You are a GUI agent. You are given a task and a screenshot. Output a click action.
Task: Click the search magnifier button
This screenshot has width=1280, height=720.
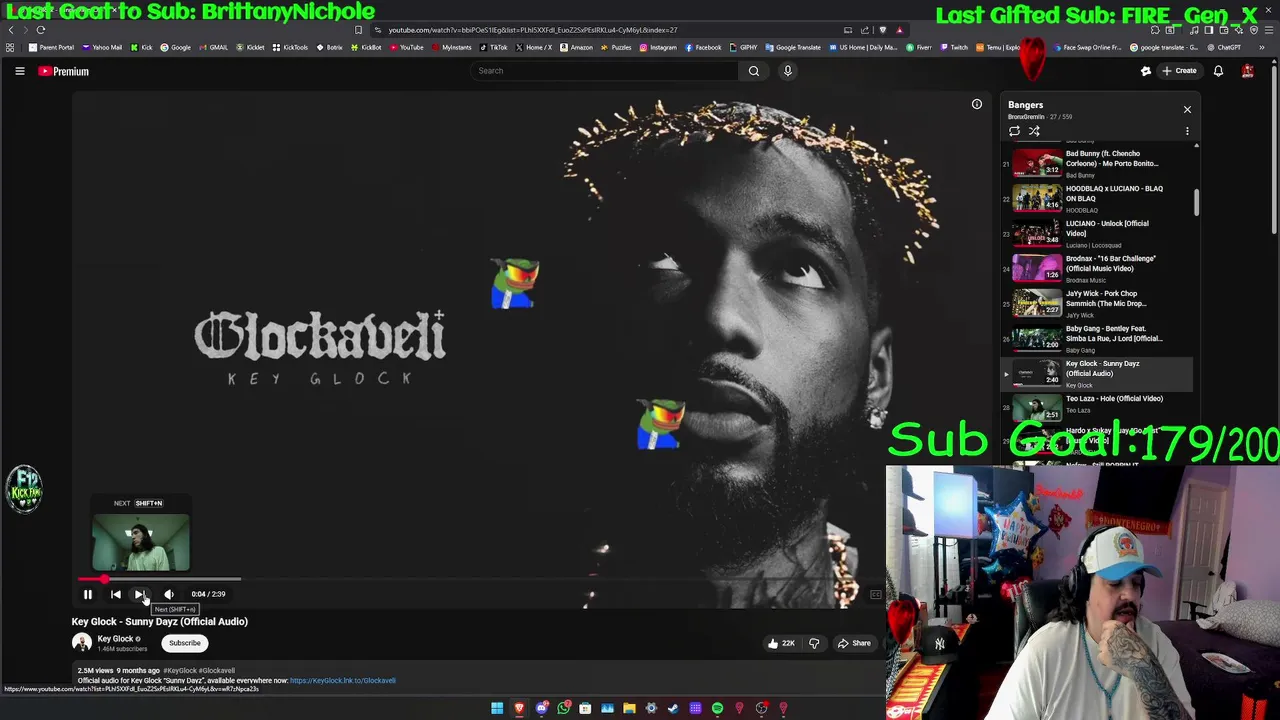(x=754, y=71)
